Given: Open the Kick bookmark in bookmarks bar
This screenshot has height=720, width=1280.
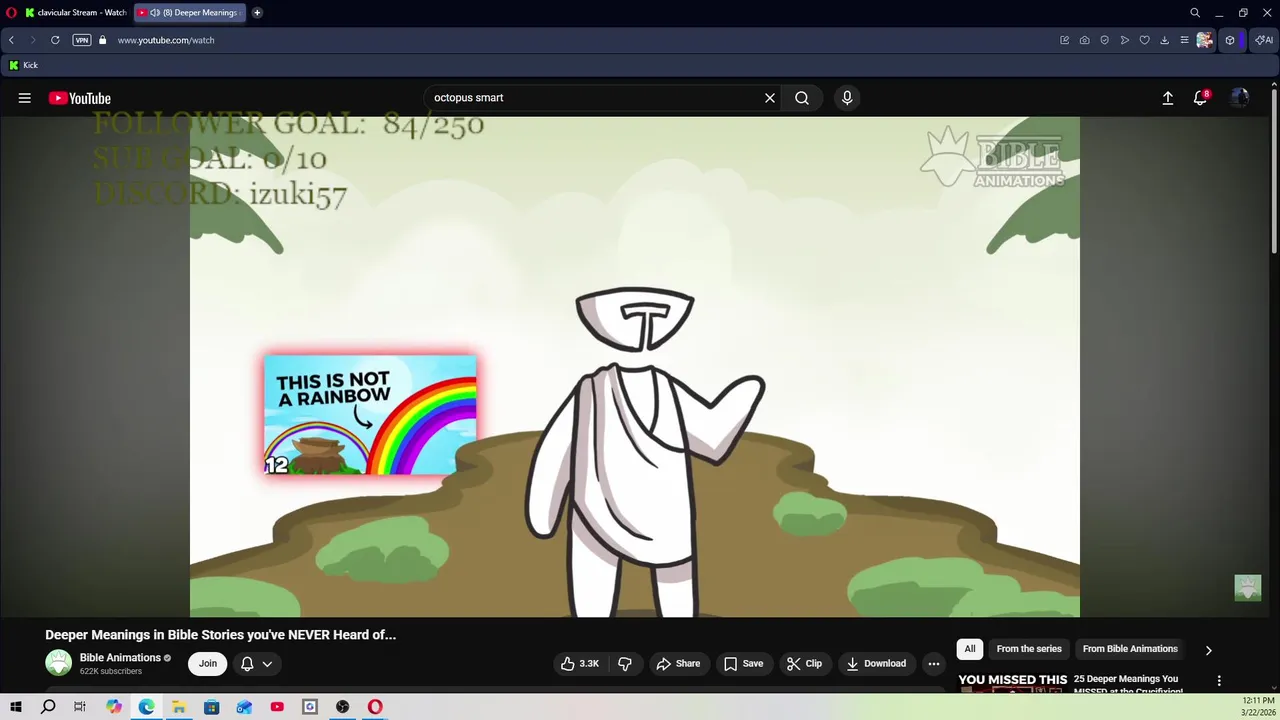Looking at the screenshot, I should coord(23,65).
